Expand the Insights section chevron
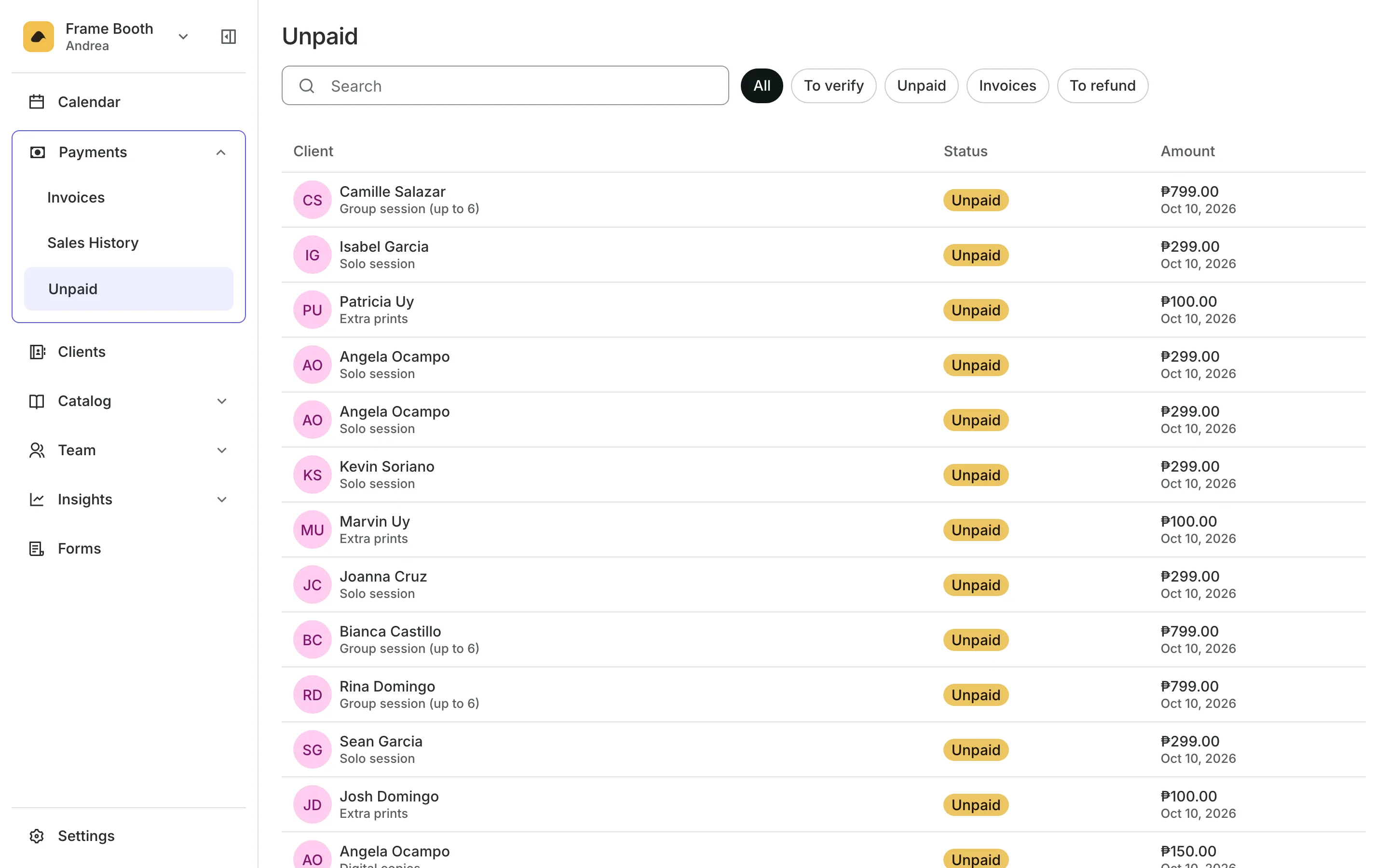Viewport: 1389px width, 868px height. coord(222,500)
